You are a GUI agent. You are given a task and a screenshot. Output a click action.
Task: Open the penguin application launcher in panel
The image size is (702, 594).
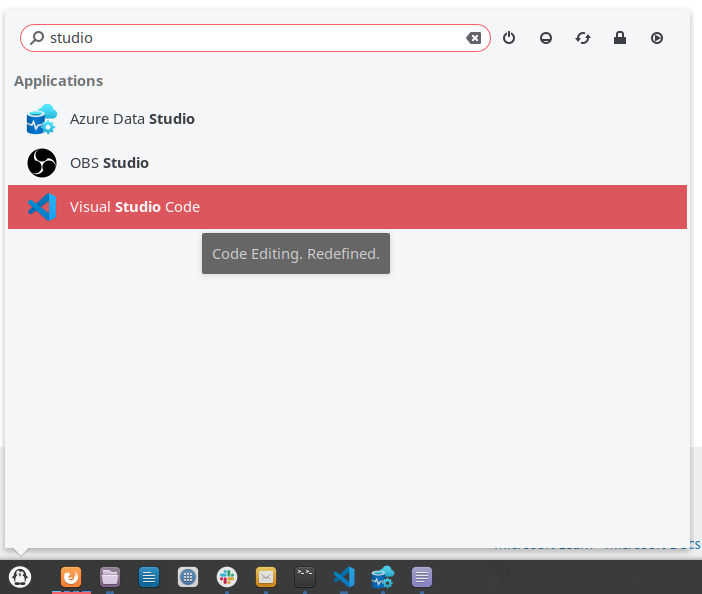pos(20,577)
